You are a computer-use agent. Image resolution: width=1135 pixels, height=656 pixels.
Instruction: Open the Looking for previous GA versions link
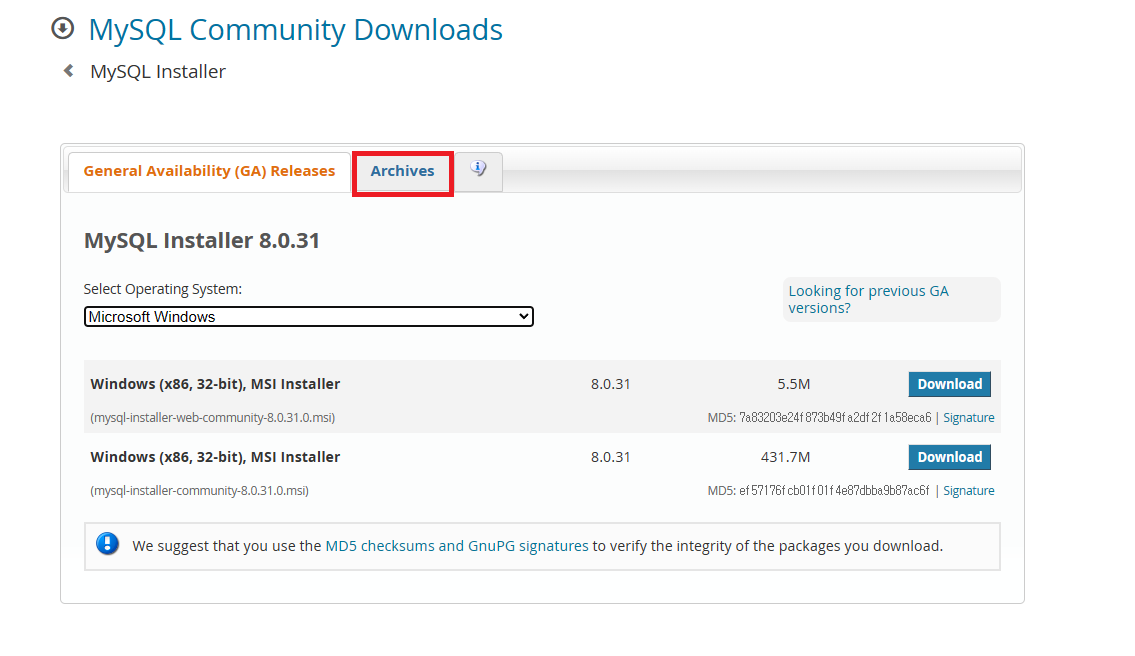click(x=868, y=299)
